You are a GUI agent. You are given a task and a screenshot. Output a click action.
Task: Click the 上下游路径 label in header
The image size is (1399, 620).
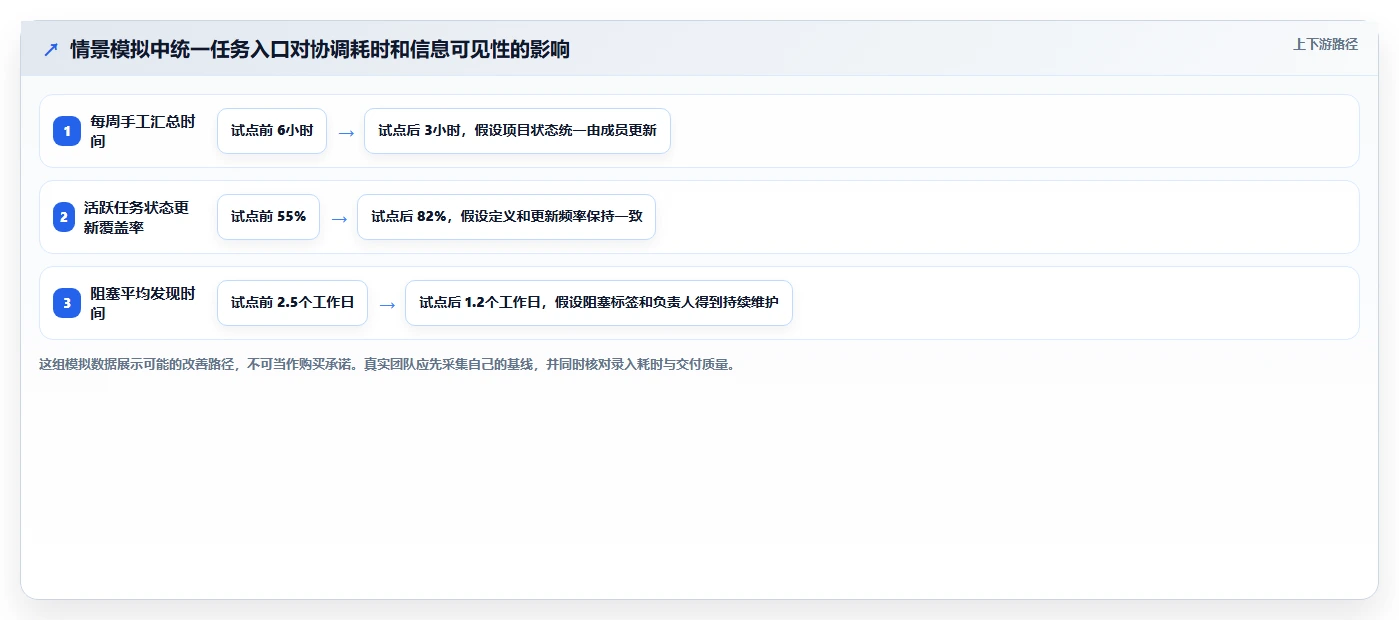(x=1325, y=44)
